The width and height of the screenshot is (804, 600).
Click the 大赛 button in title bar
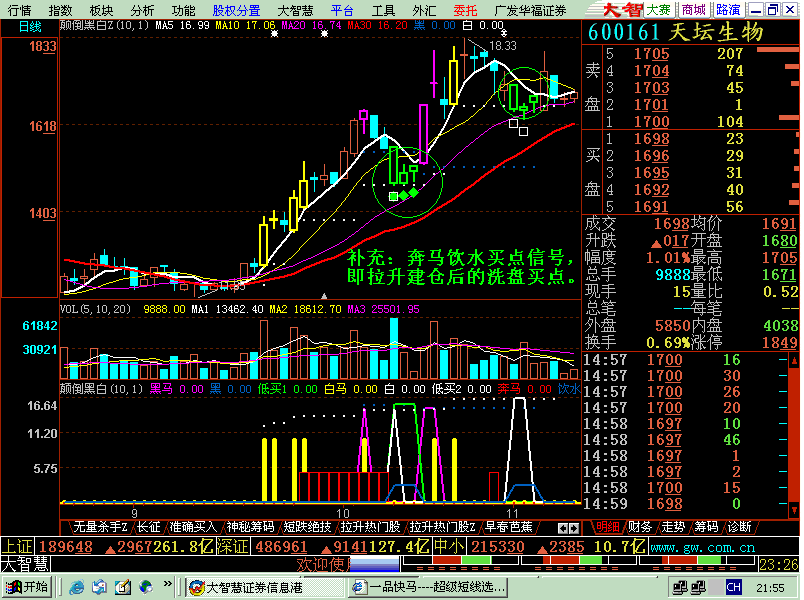pos(658,9)
